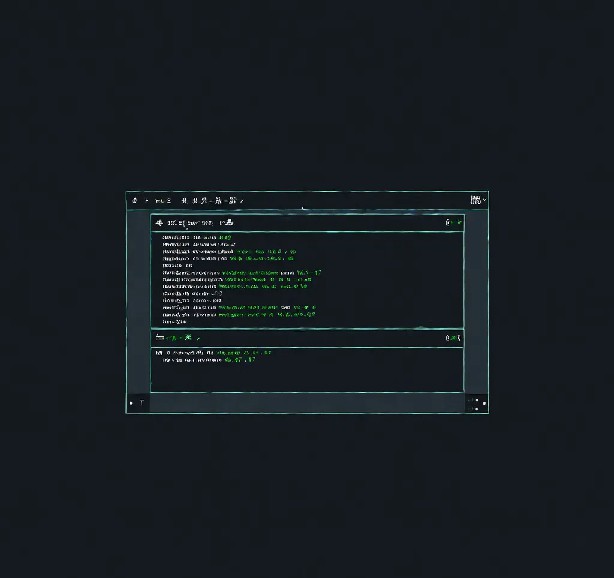The image size is (614, 578).
Task: Click the right-side controls of the lower panel header
Action: [453, 338]
